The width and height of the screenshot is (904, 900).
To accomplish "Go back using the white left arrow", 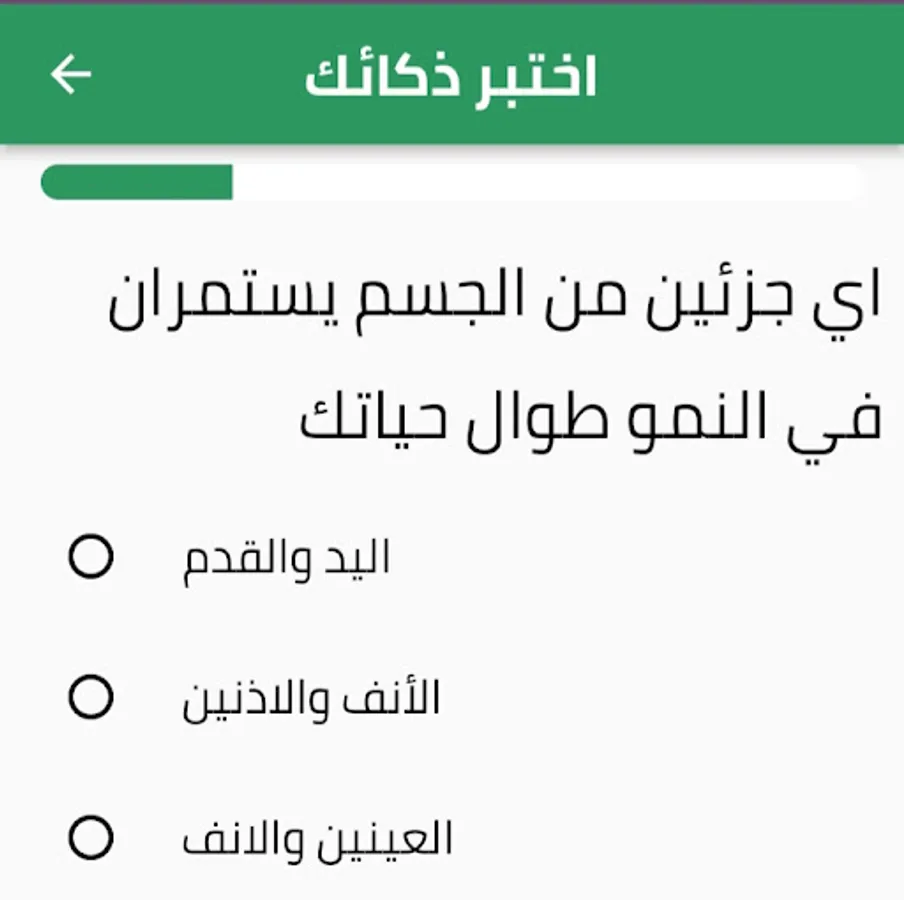I will (71, 75).
